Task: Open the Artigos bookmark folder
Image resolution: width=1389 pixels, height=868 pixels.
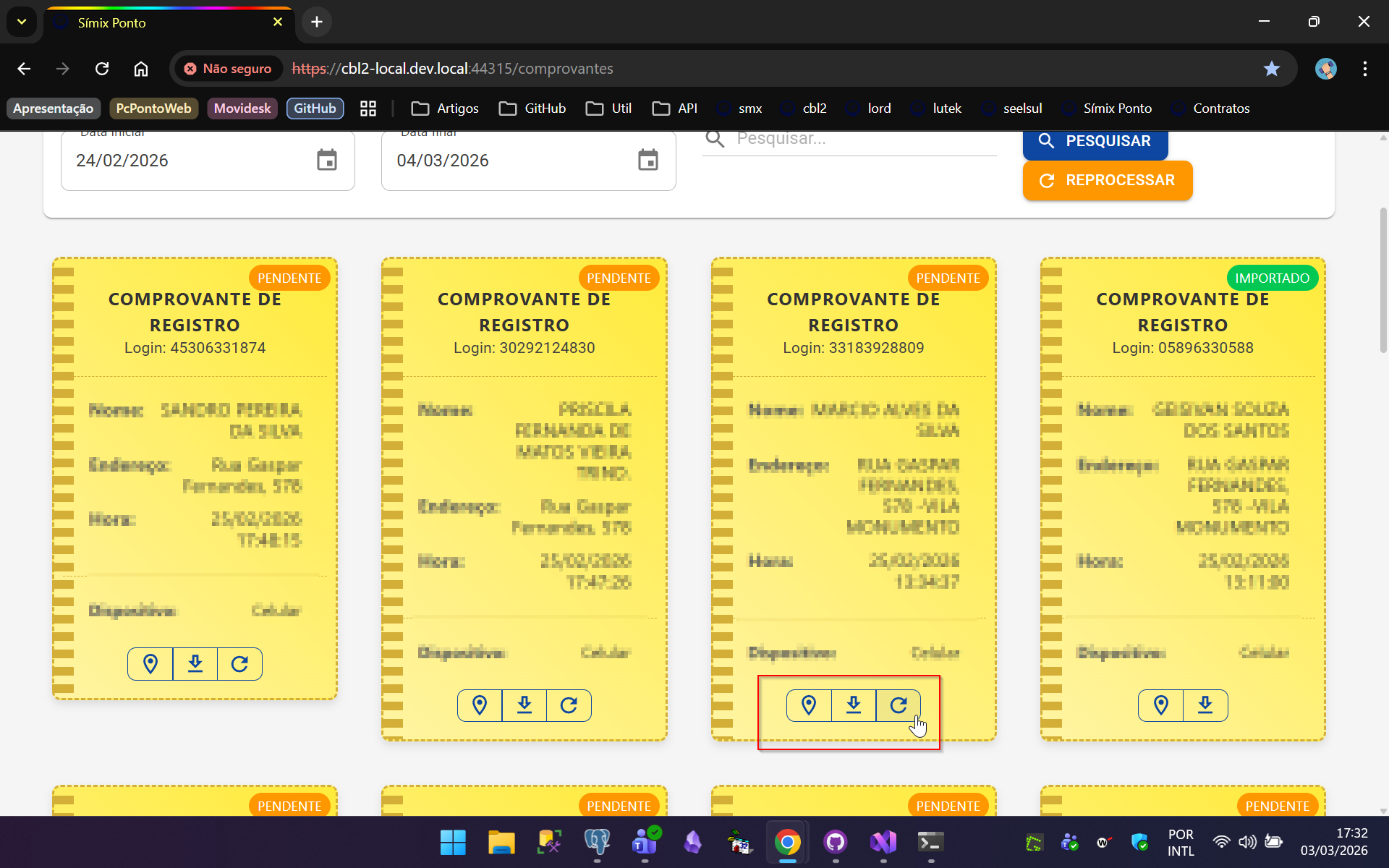Action: click(445, 109)
